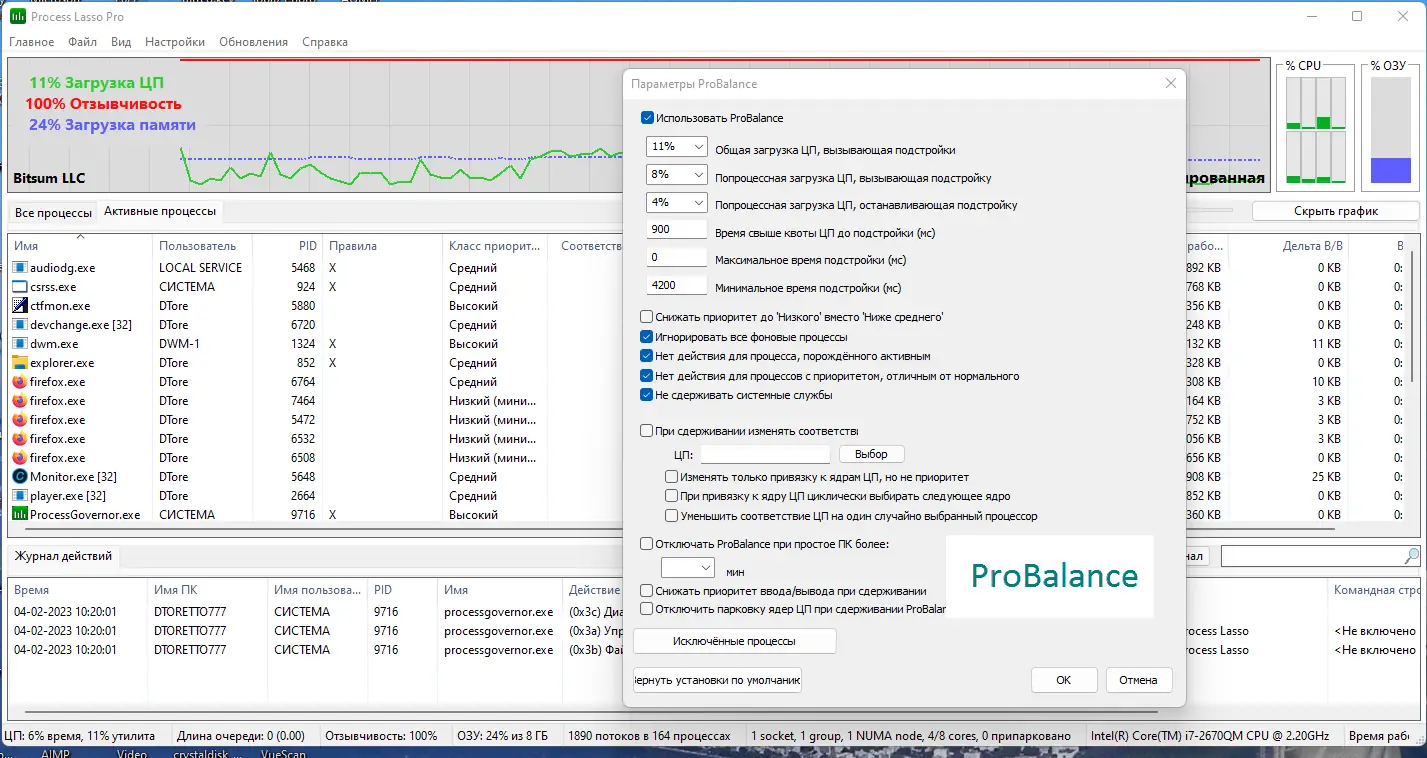Select the LOCAL SERVICE user cell
This screenshot has height=758, width=1427.
pyautogui.click(x=200, y=268)
